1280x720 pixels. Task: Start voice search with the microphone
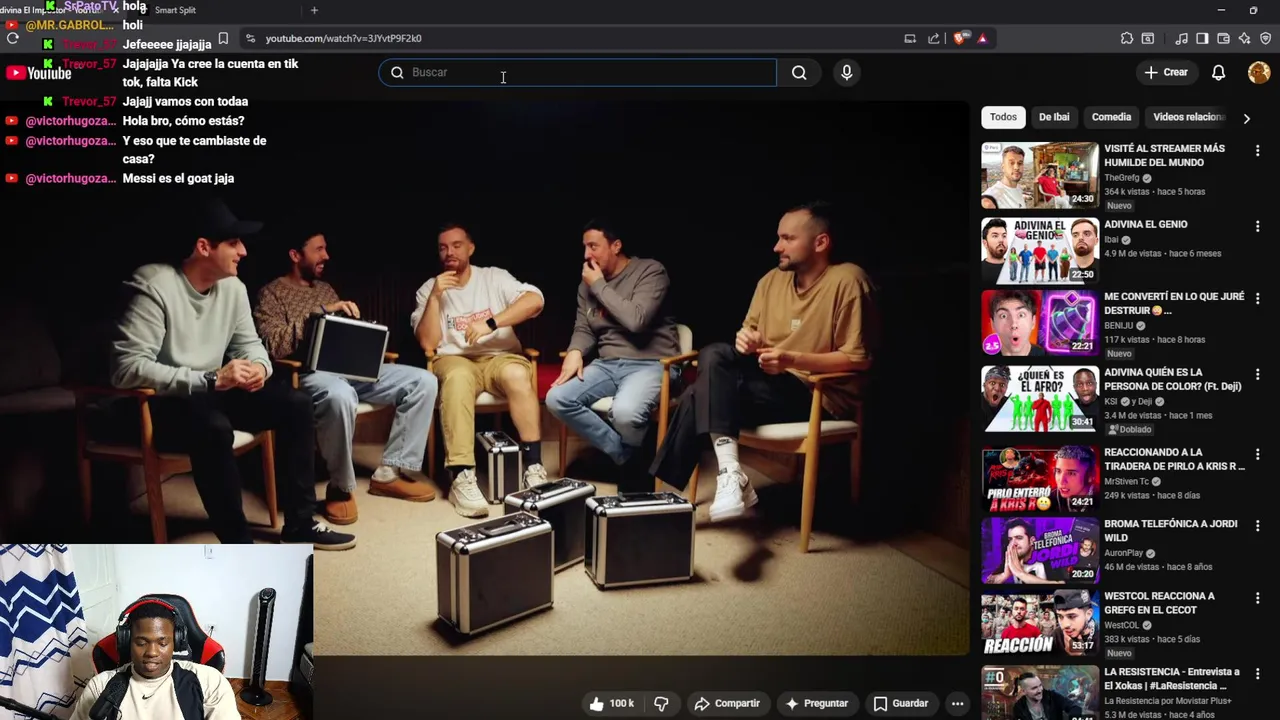pyautogui.click(x=847, y=72)
